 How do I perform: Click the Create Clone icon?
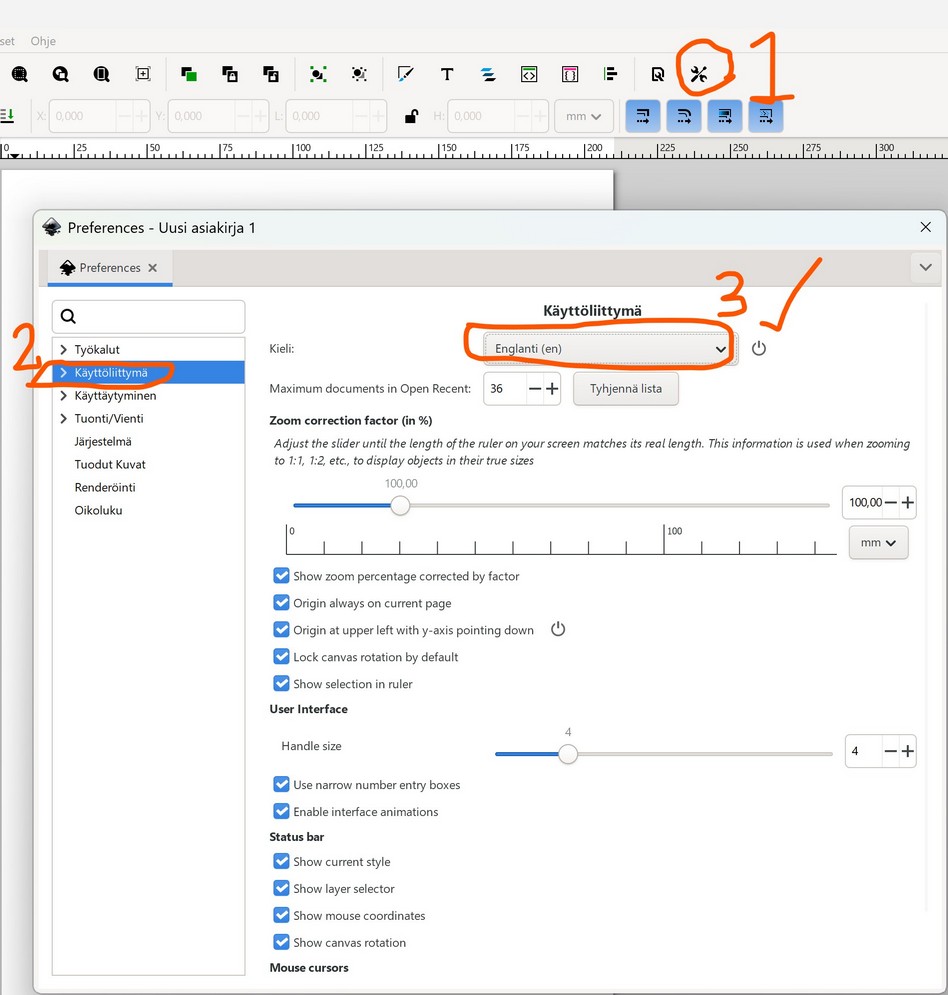(x=230, y=74)
